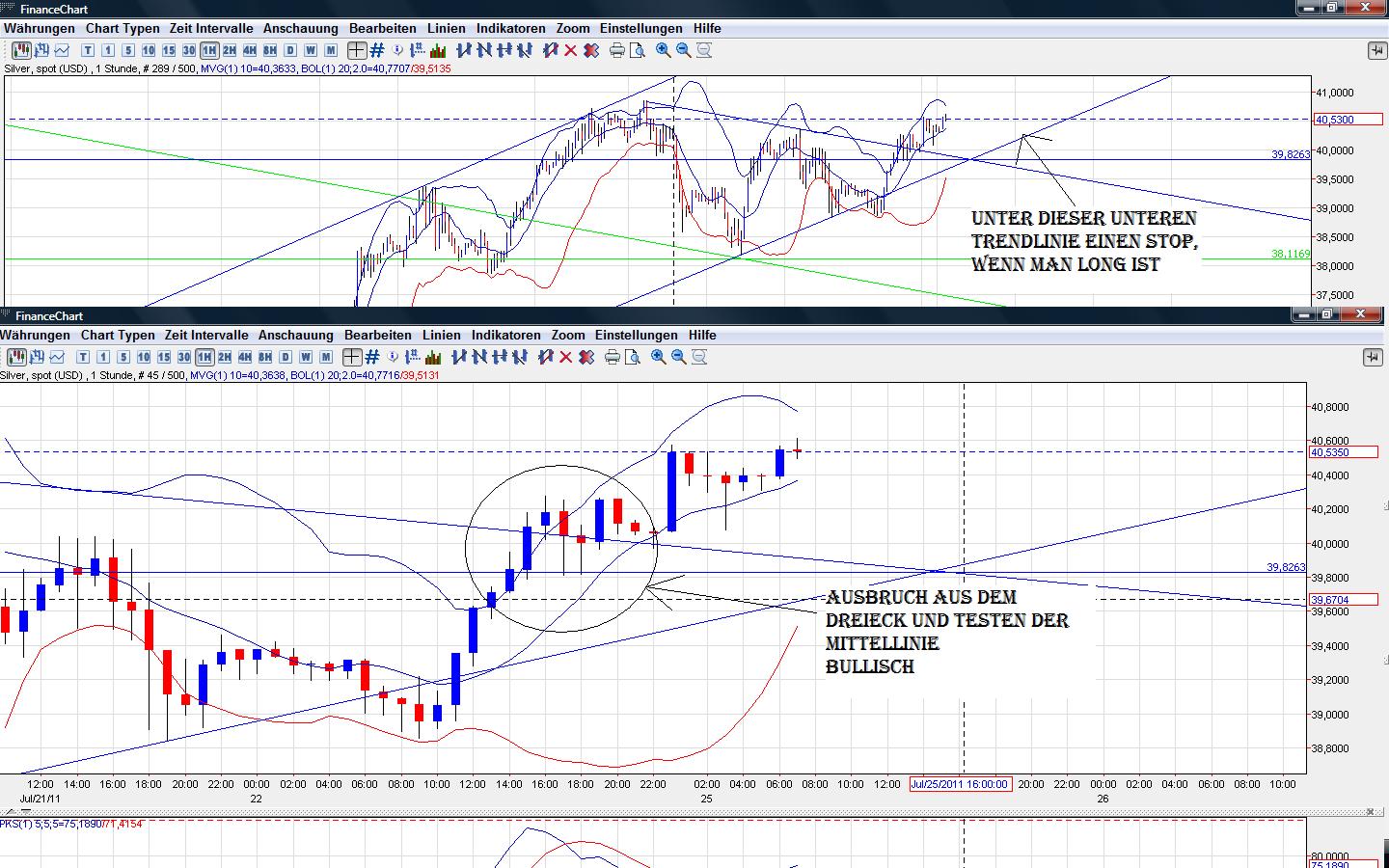Image resolution: width=1389 pixels, height=868 pixels.
Task: Open indicators bar-chart icon in lower toolbar
Action: [x=433, y=357]
